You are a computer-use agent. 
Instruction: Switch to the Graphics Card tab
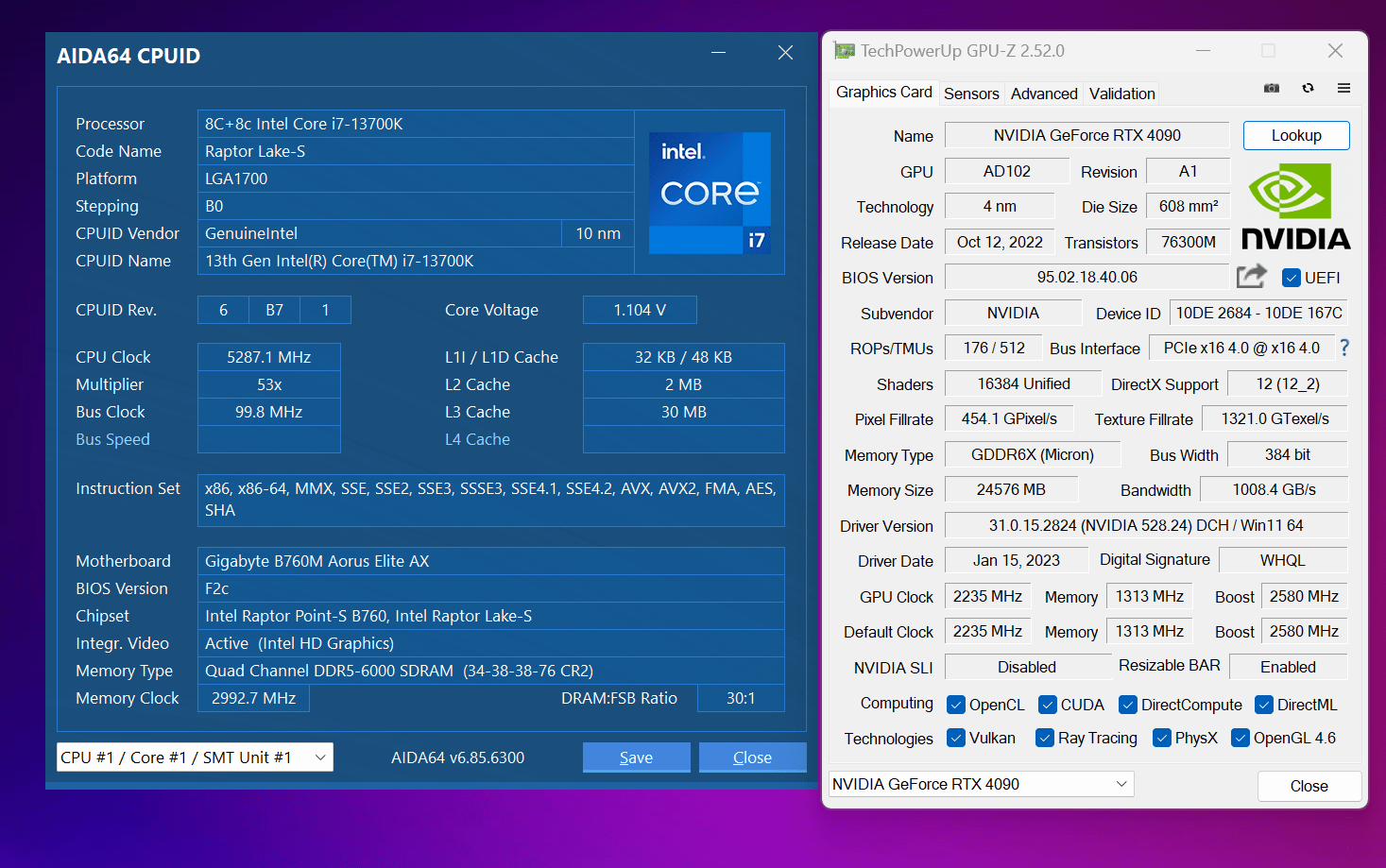[x=884, y=92]
